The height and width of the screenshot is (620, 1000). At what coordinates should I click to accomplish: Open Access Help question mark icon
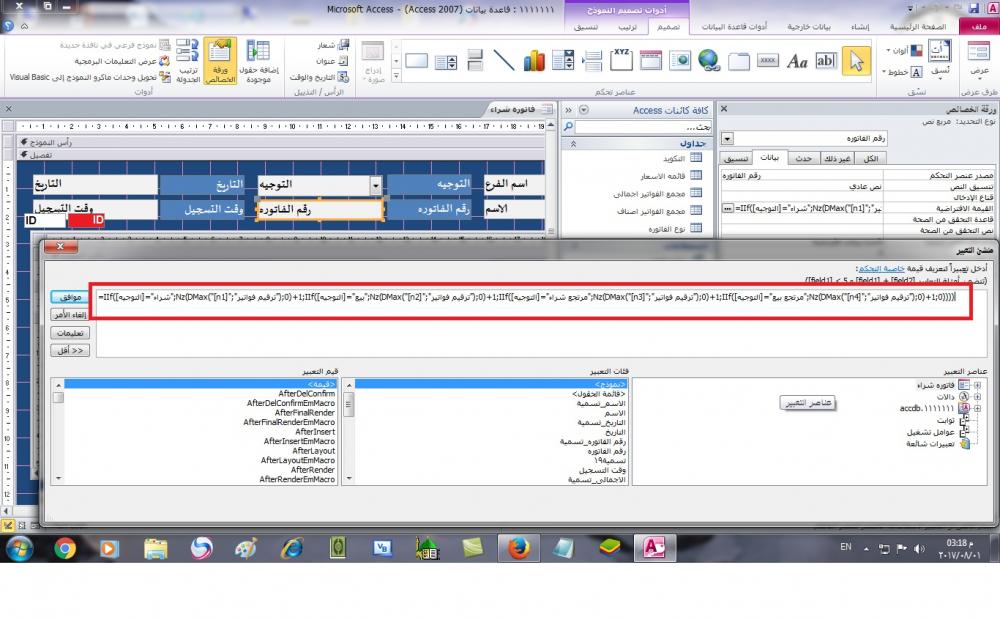[8, 26]
